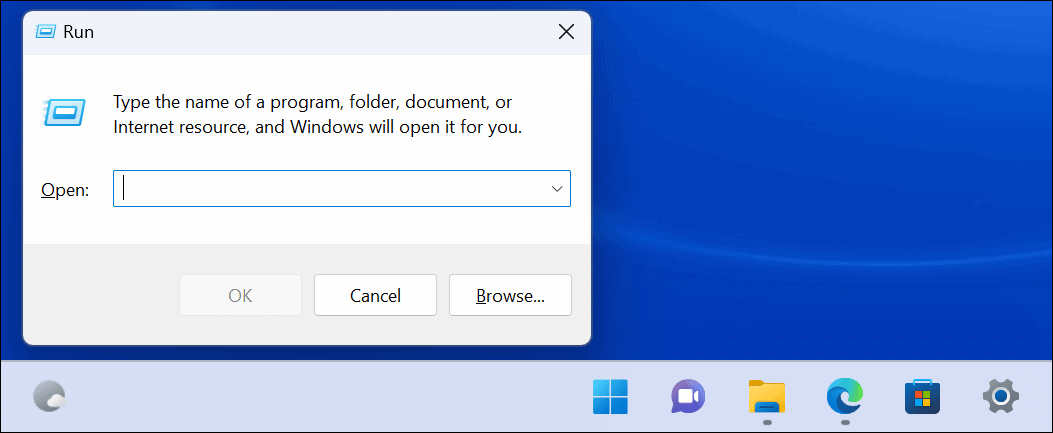The height and width of the screenshot is (433, 1053).
Task: Click the small Run icon in title bar
Action: coord(45,32)
